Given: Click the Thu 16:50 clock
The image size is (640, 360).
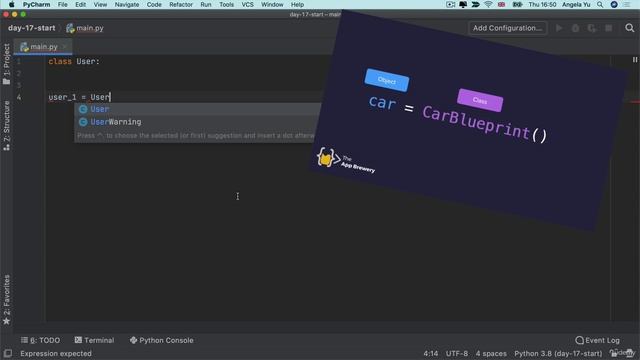Looking at the screenshot, I should point(542,4).
